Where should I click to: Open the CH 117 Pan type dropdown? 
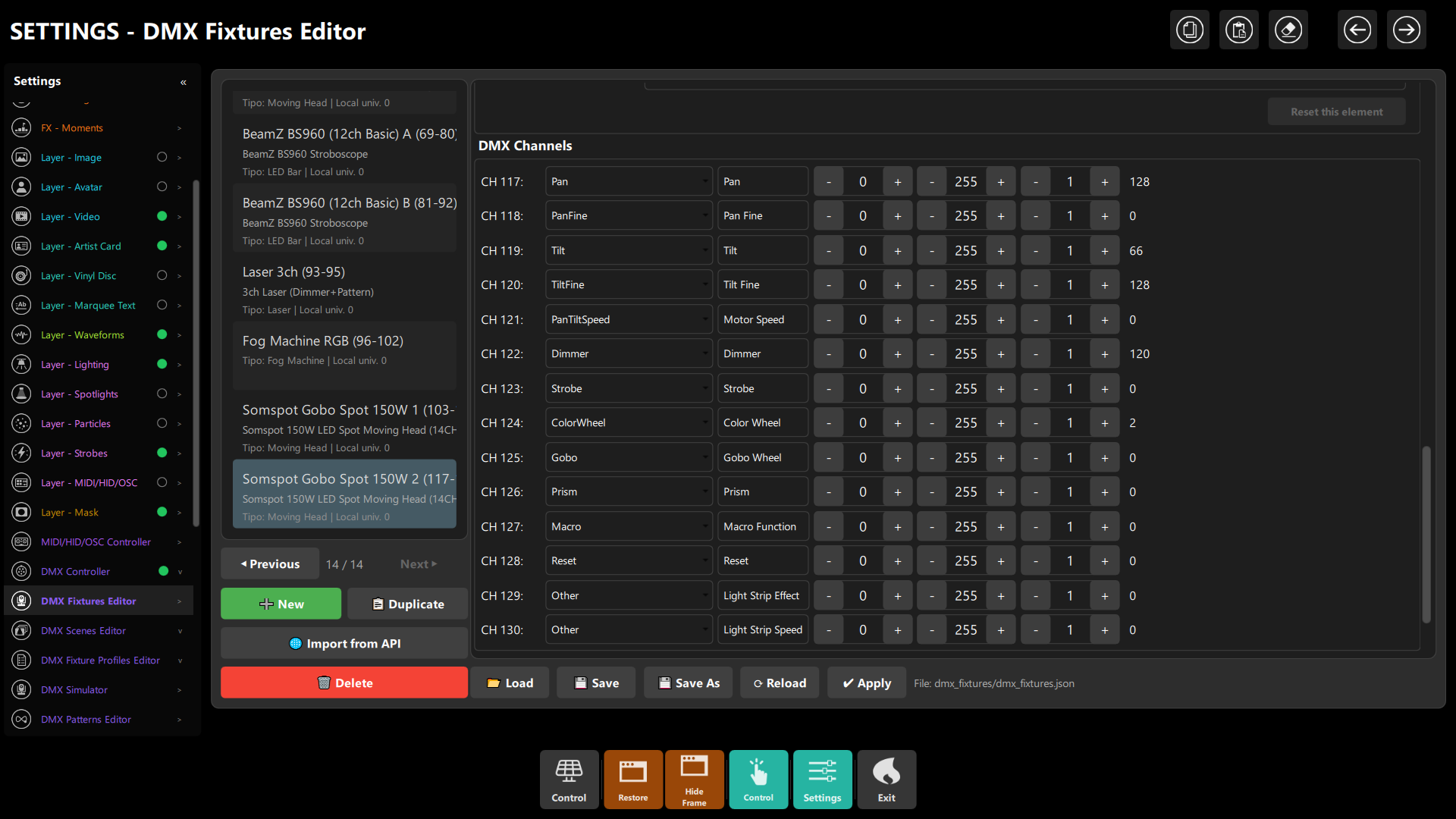pyautogui.click(x=629, y=182)
